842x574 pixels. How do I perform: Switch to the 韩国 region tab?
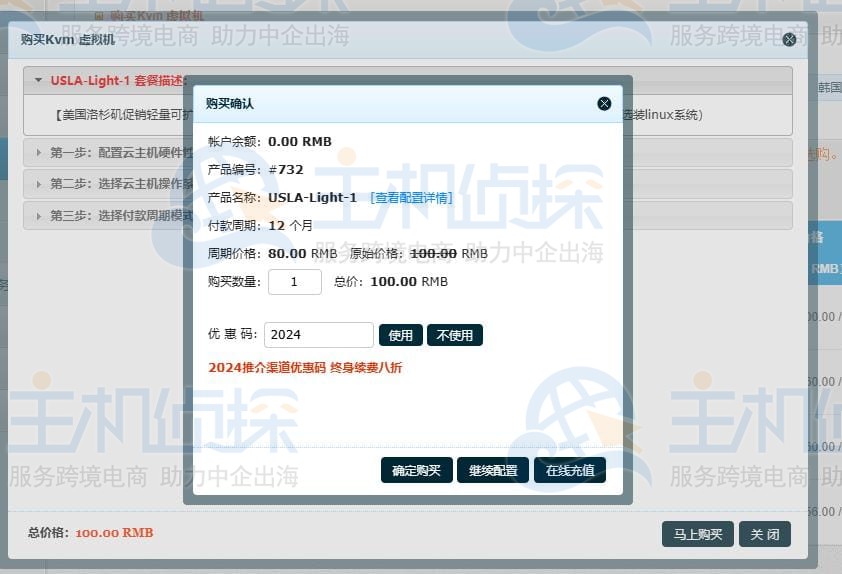point(828,88)
